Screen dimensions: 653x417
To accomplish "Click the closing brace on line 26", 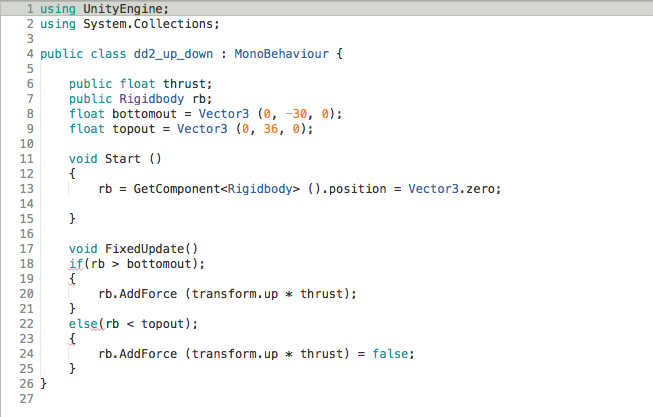I will (x=43, y=383).
